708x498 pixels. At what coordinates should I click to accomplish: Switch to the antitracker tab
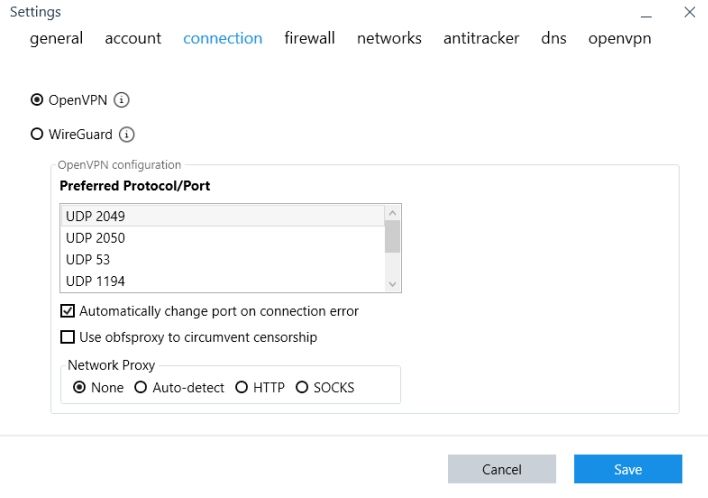(481, 38)
